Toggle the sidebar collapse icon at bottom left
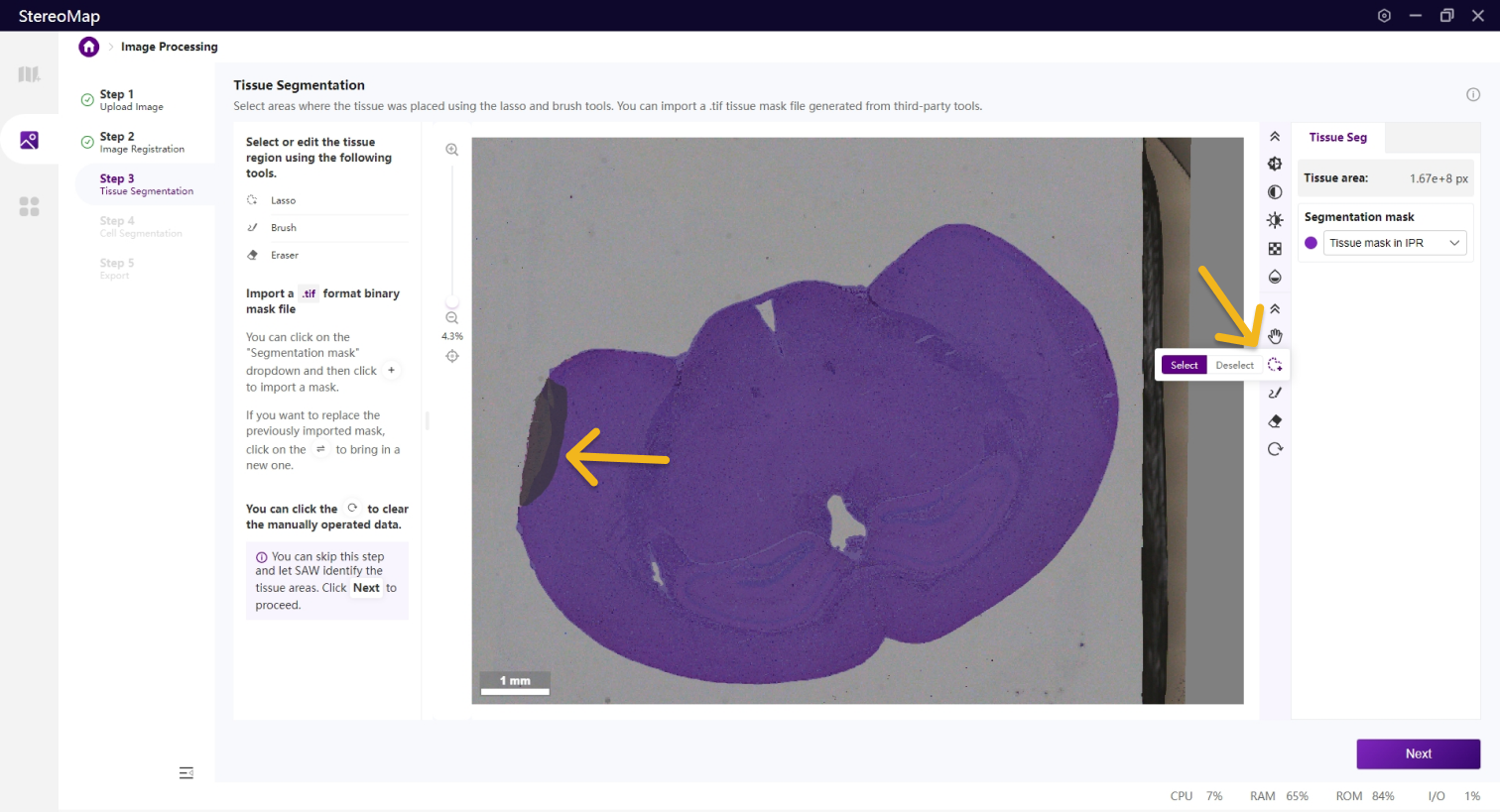The image size is (1500, 812). click(x=186, y=773)
